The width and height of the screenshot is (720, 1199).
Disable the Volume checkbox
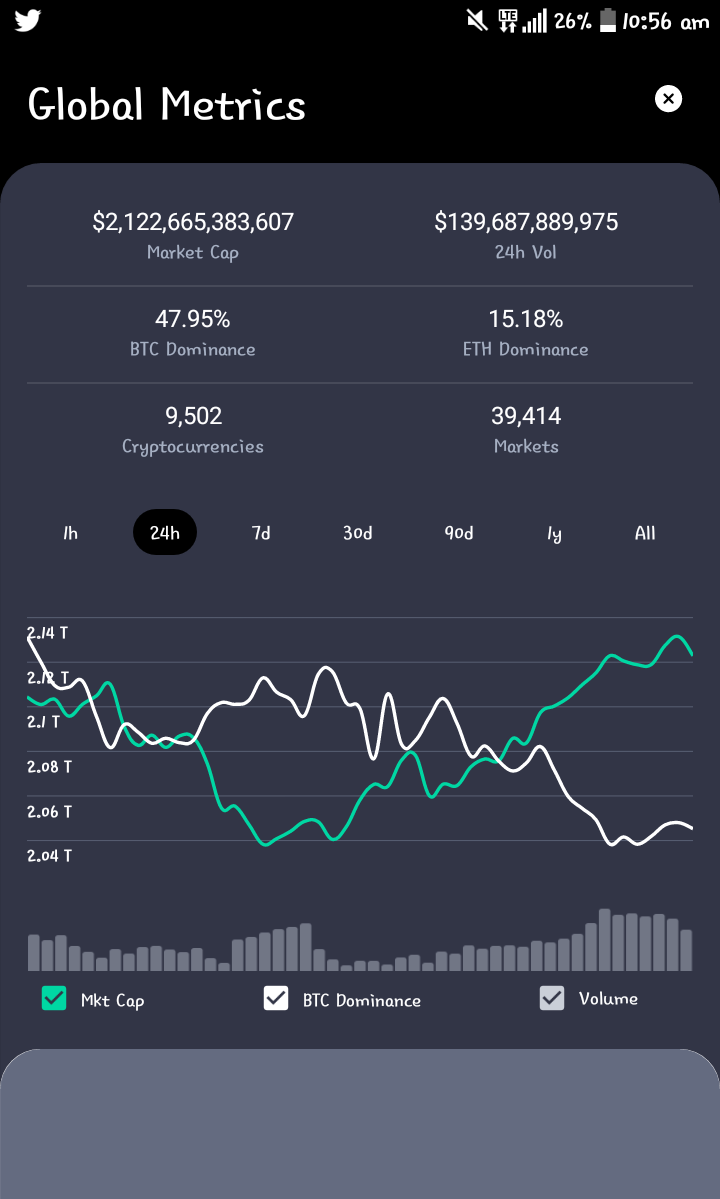(552, 998)
